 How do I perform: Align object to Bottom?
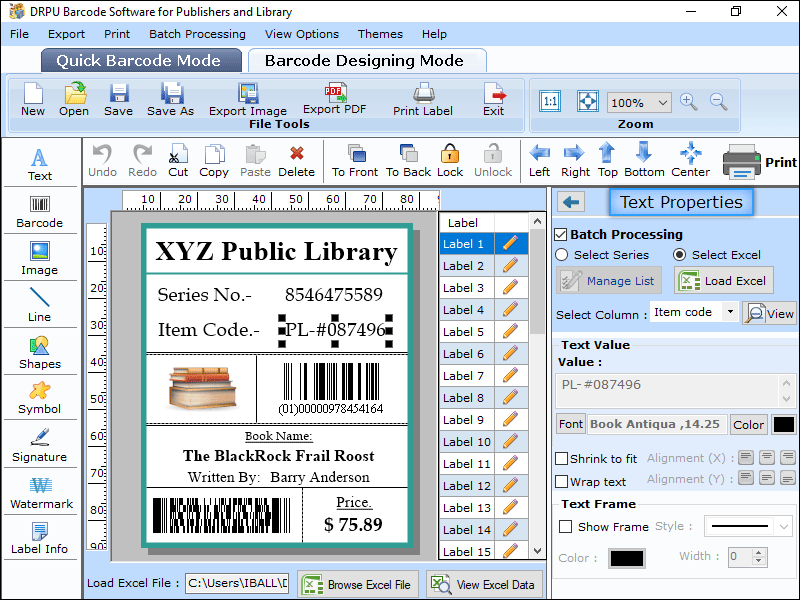pos(644,161)
